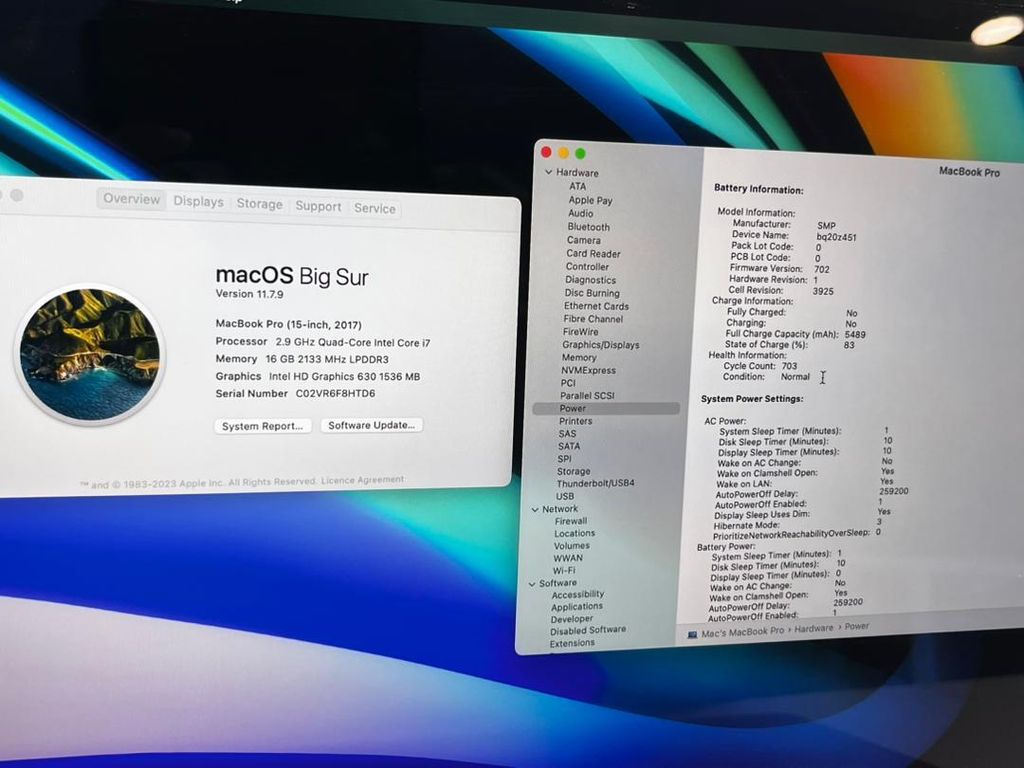
Task: Choose Applications under Software
Action: (x=576, y=606)
